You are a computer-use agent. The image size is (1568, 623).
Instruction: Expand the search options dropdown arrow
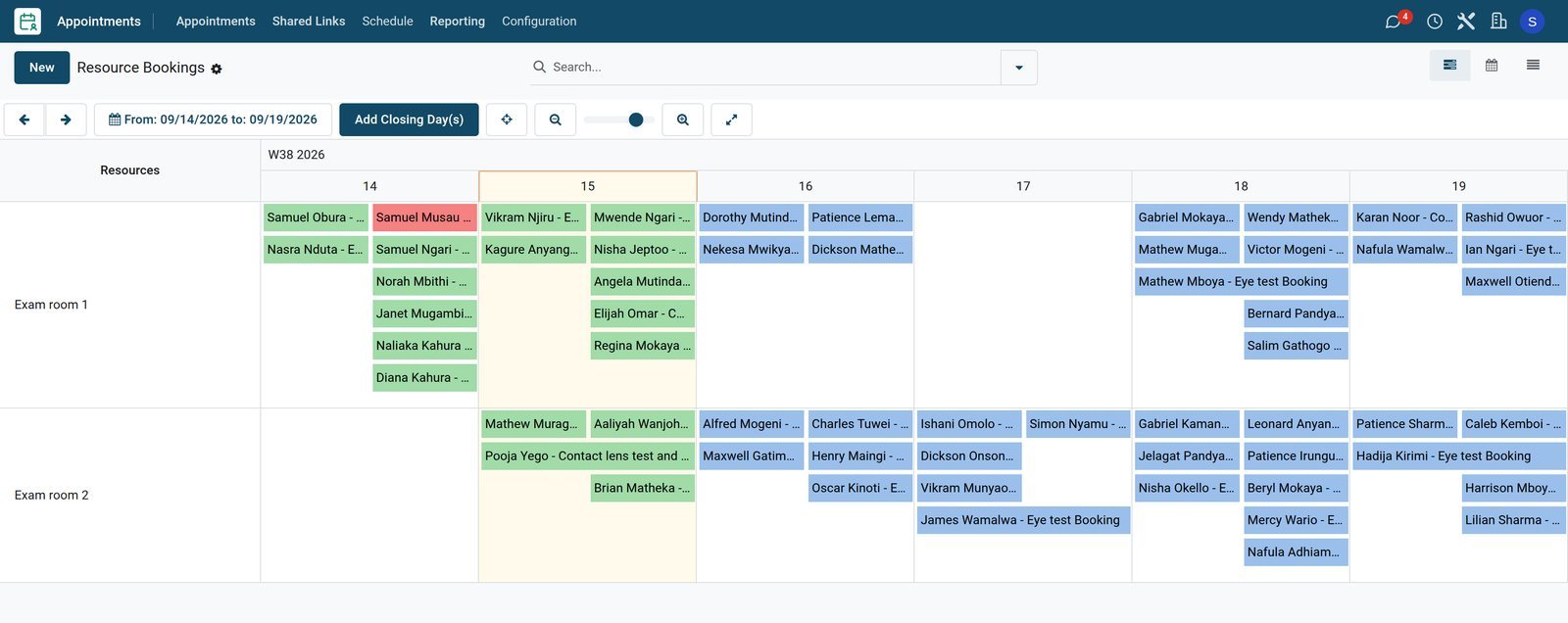click(x=1019, y=68)
